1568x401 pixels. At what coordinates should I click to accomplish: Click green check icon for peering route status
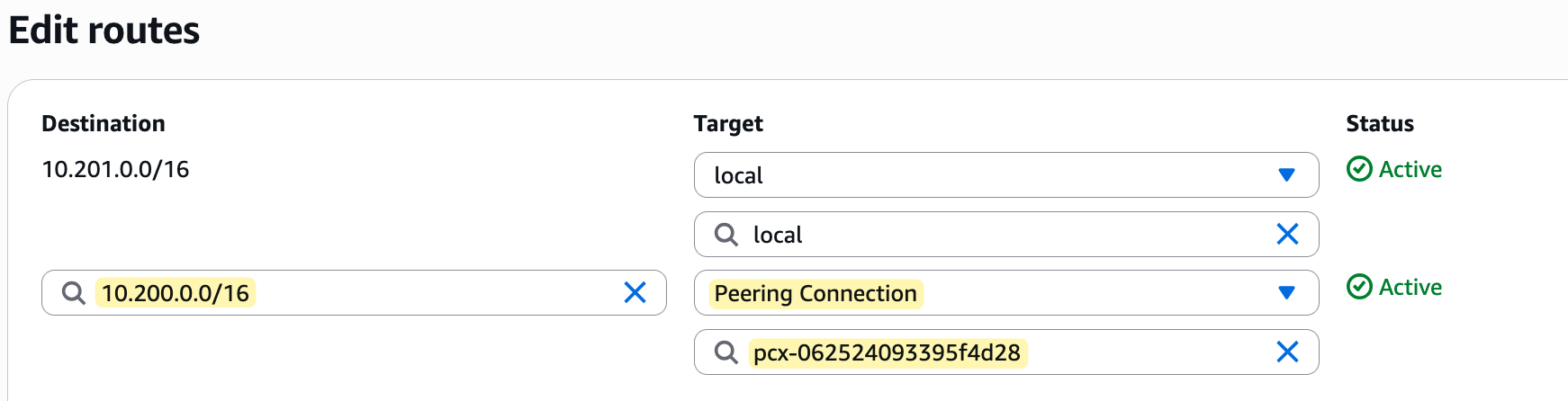(1359, 287)
